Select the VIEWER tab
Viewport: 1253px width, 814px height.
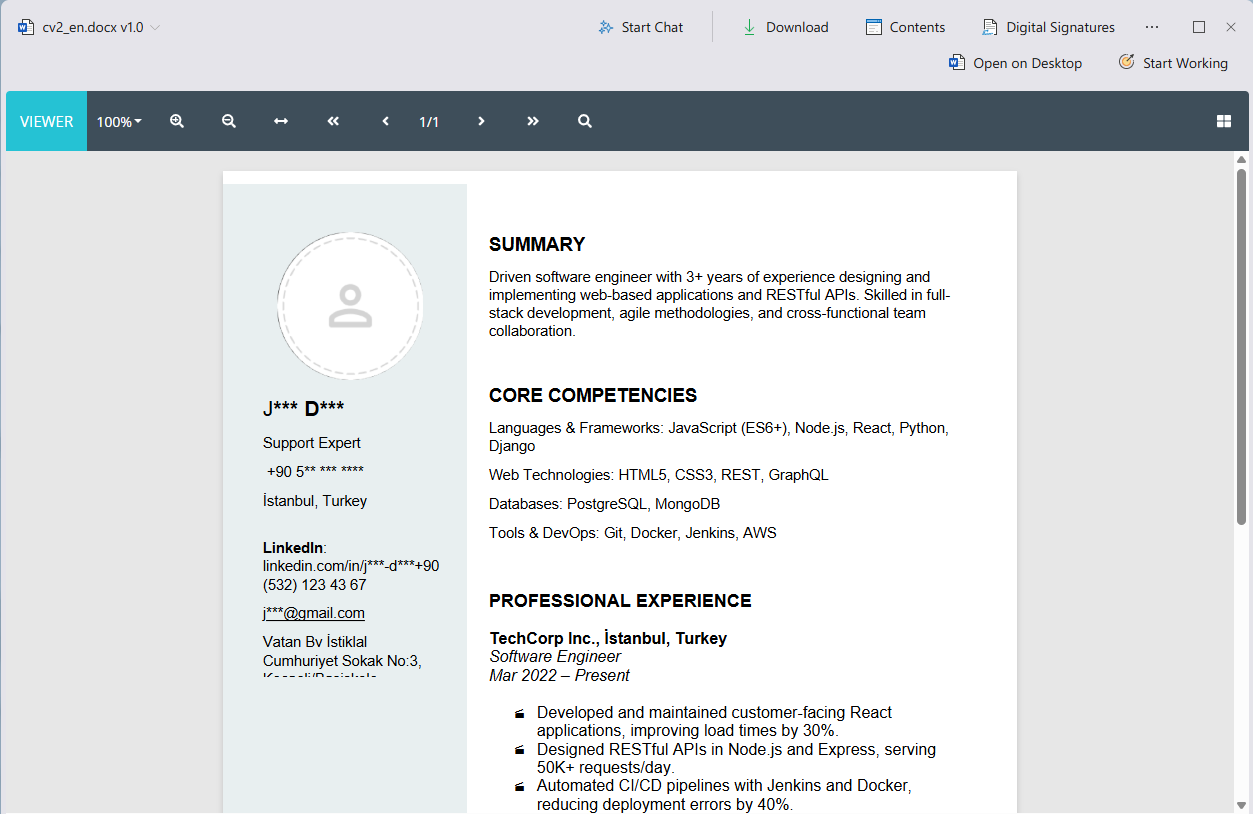46,121
